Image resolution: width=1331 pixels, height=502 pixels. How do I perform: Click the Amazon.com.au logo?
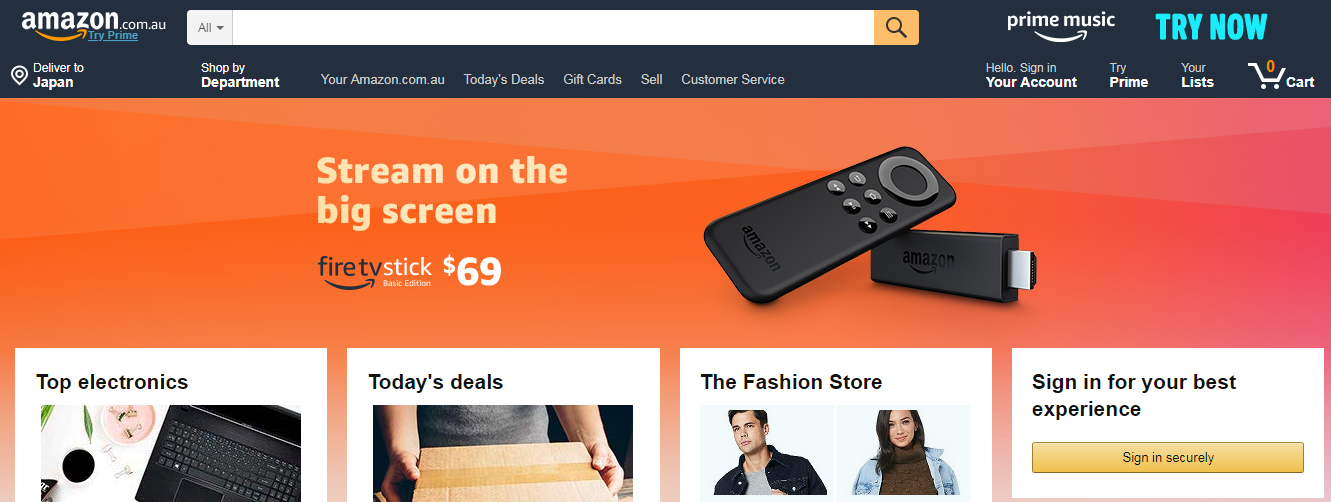click(94, 22)
